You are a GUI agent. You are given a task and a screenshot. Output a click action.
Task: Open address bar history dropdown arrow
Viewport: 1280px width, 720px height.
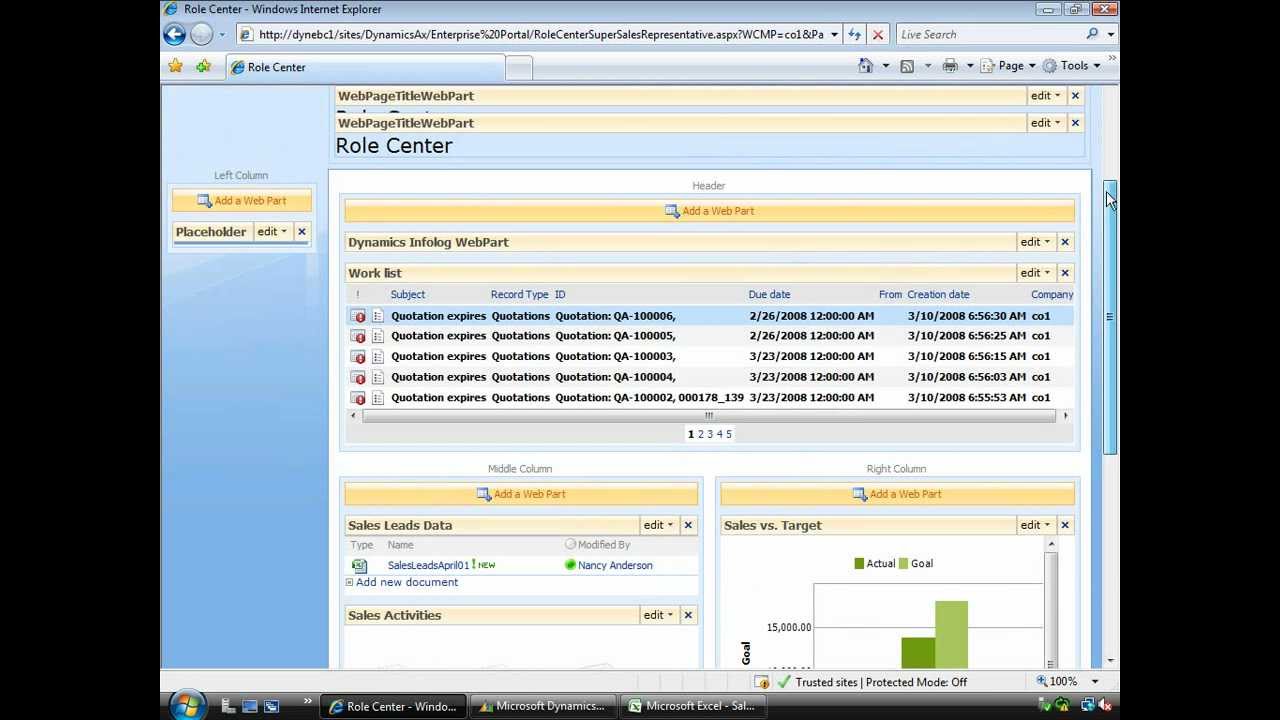[834, 34]
